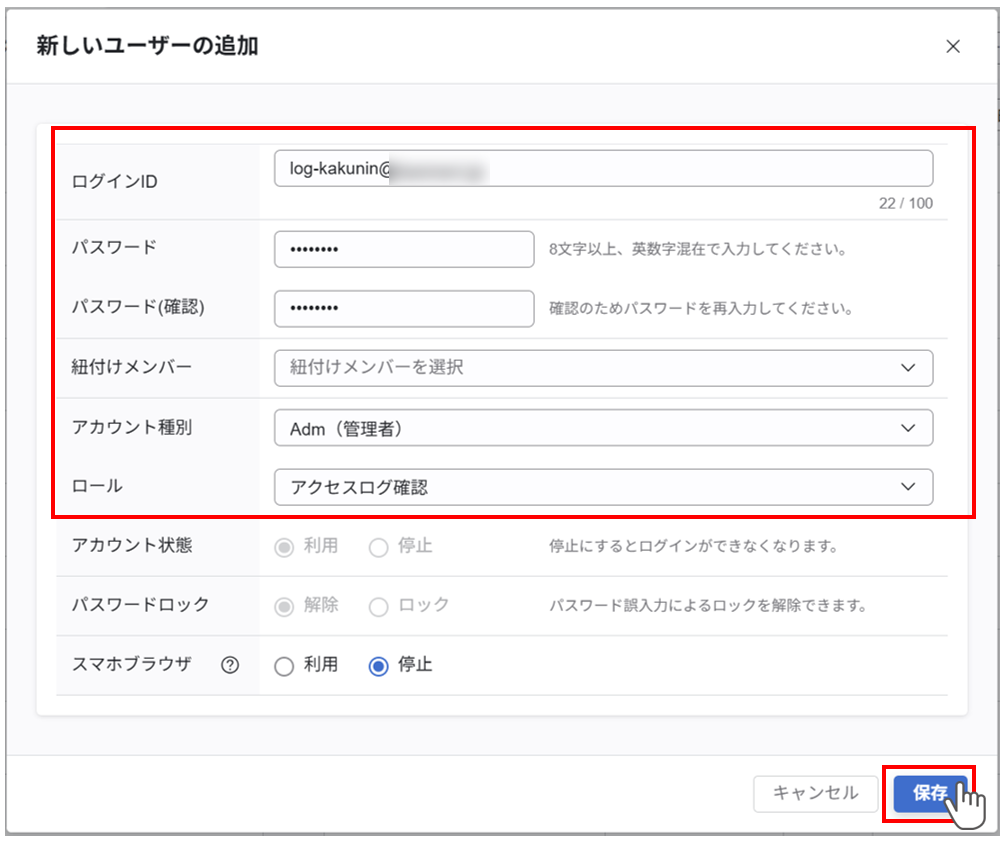Click the 保存 button
1003x841 pixels.
(930, 793)
